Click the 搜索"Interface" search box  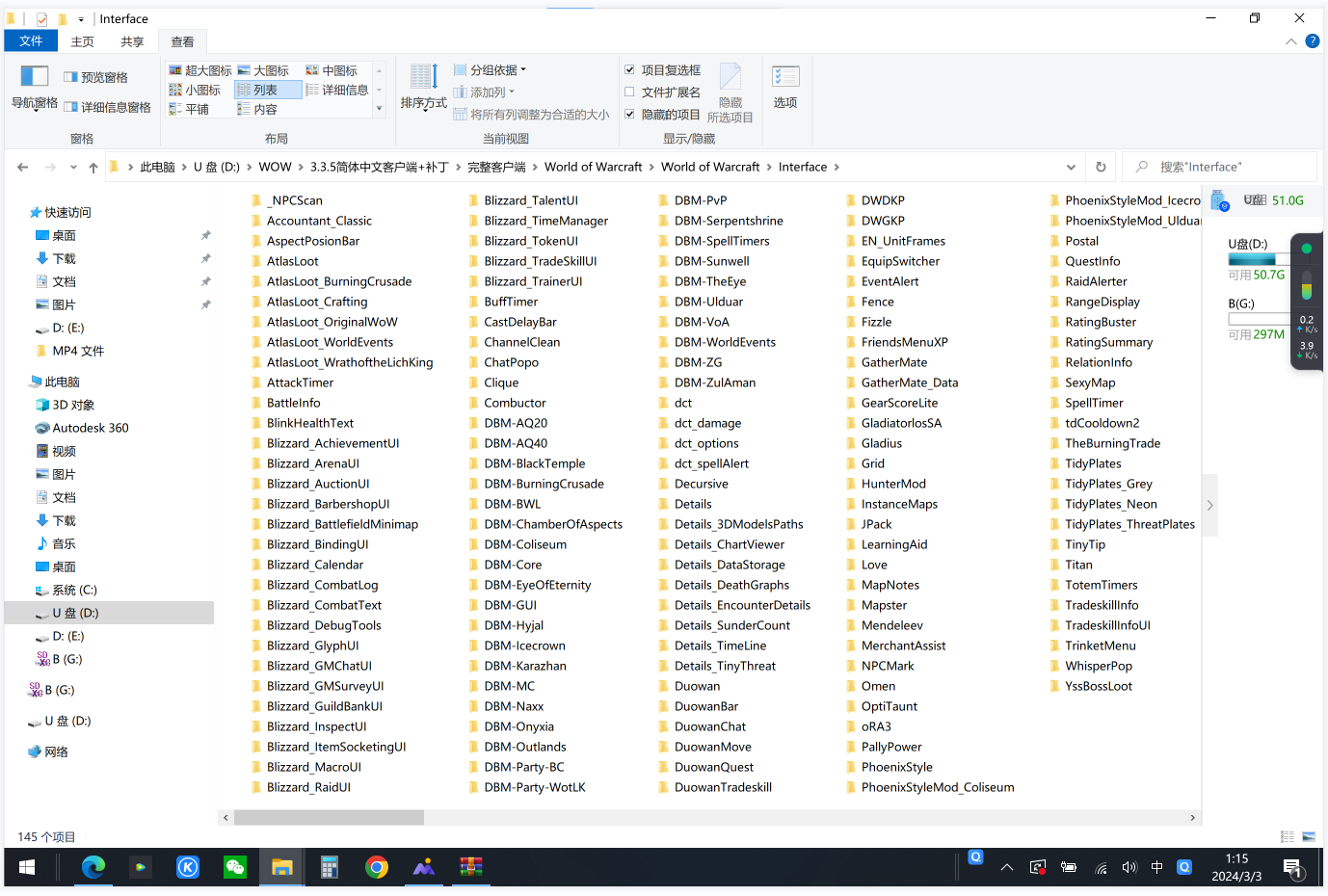(x=1219, y=167)
